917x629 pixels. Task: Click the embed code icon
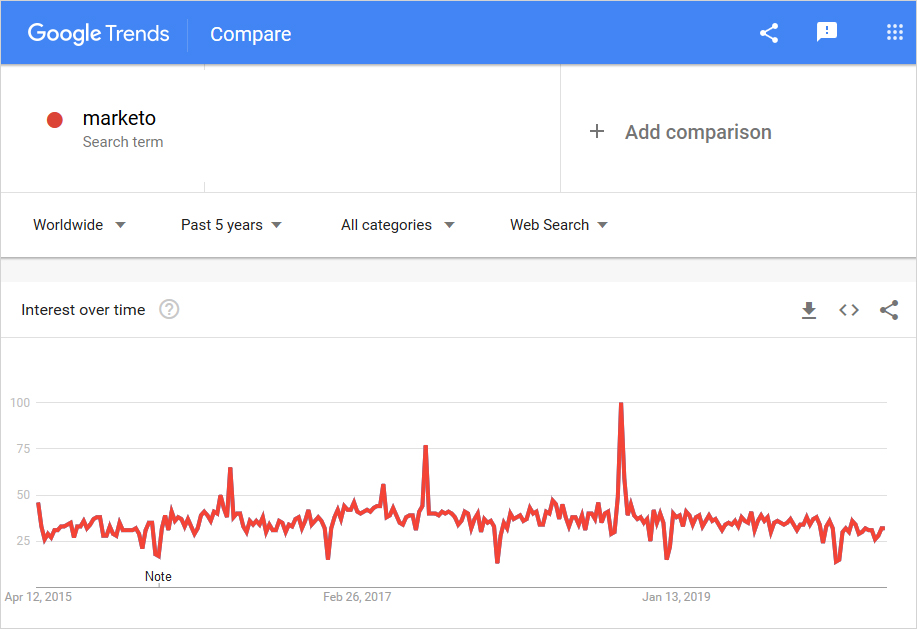coord(849,310)
